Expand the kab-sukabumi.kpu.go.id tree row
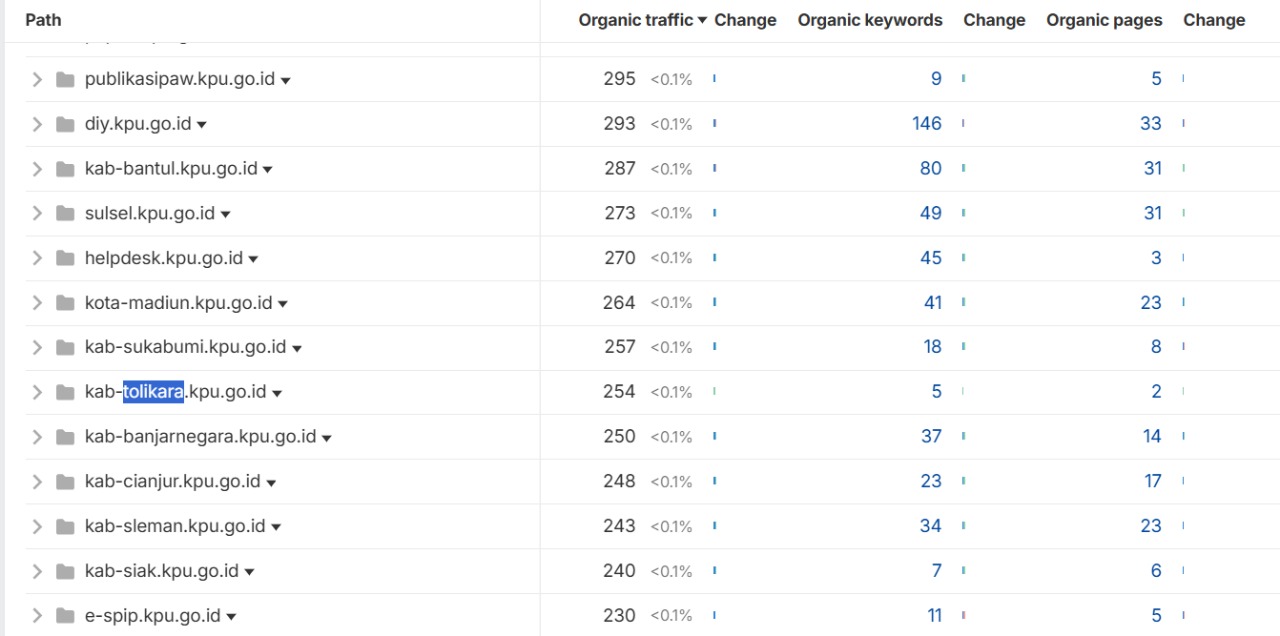The image size is (1280, 636). [37, 347]
